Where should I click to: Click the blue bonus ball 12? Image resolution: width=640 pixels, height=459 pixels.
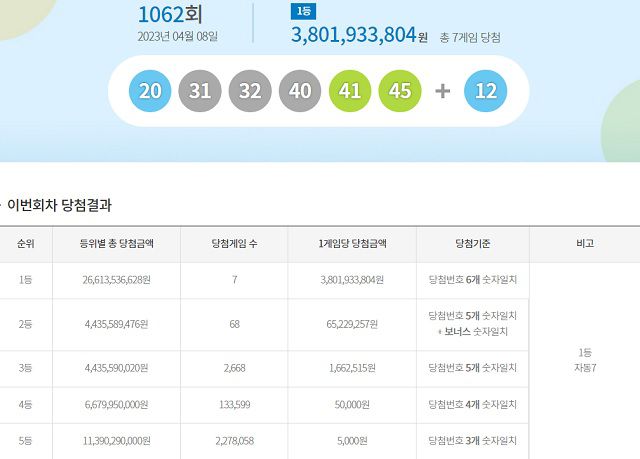tap(486, 92)
